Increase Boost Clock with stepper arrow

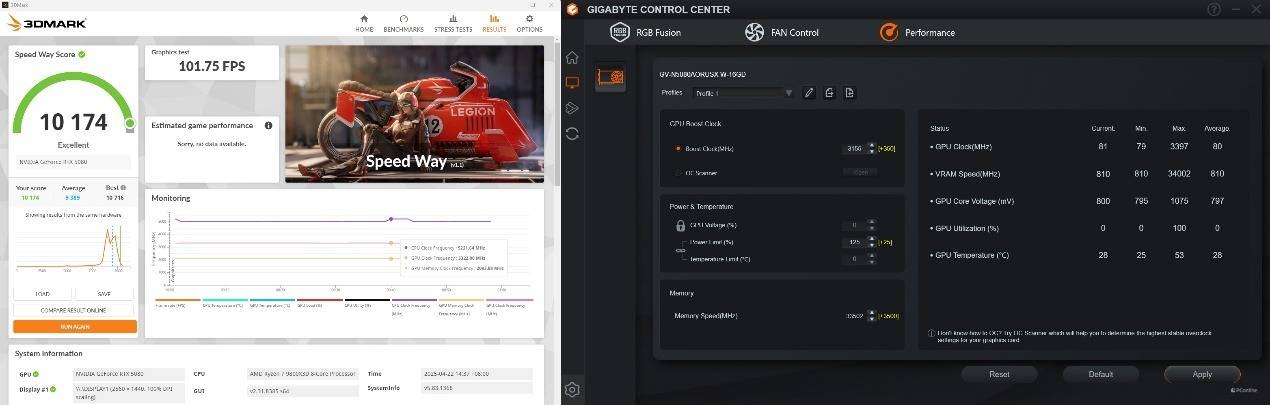pyautogui.click(x=869, y=145)
